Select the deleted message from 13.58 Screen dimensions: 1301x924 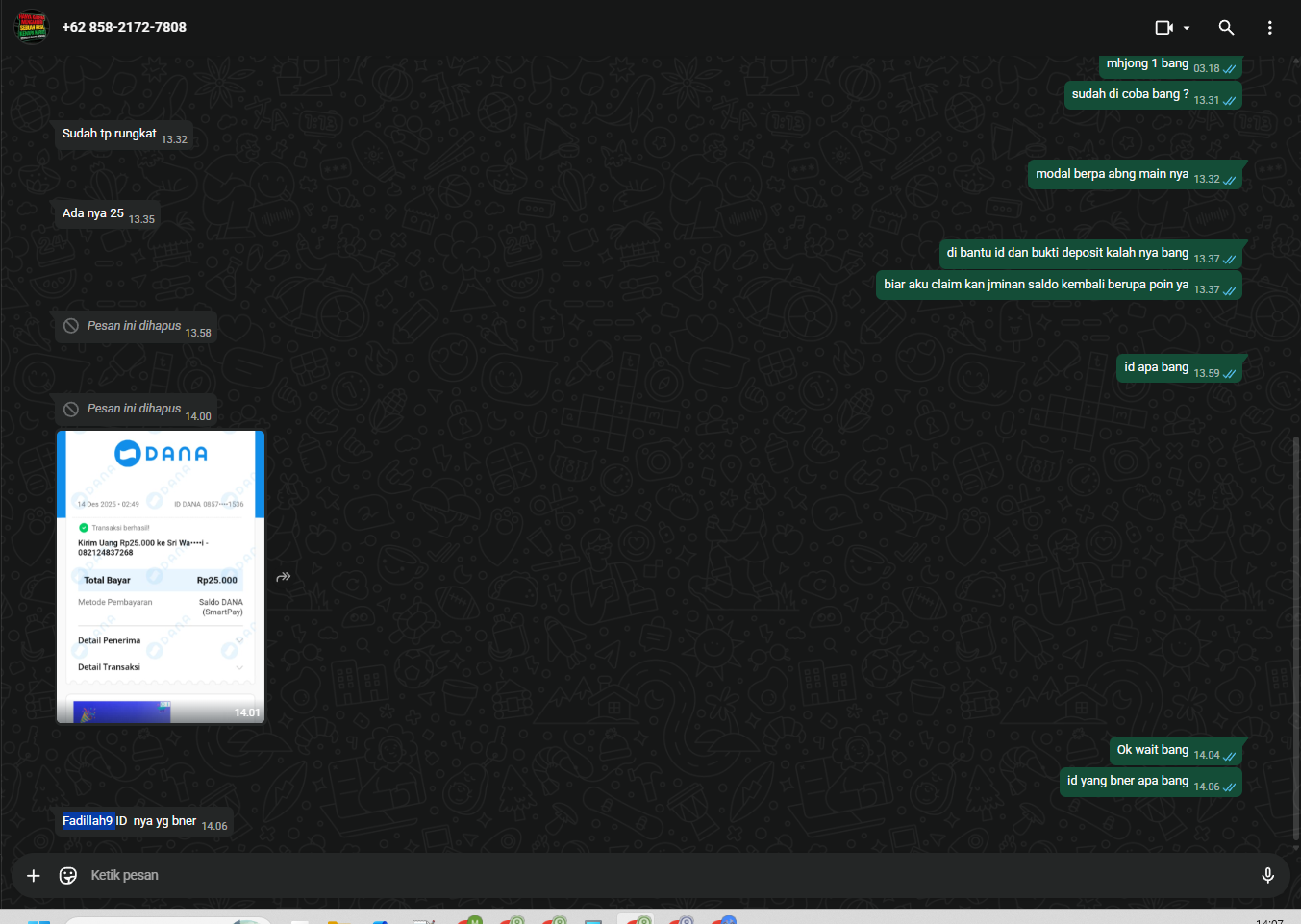tap(136, 327)
